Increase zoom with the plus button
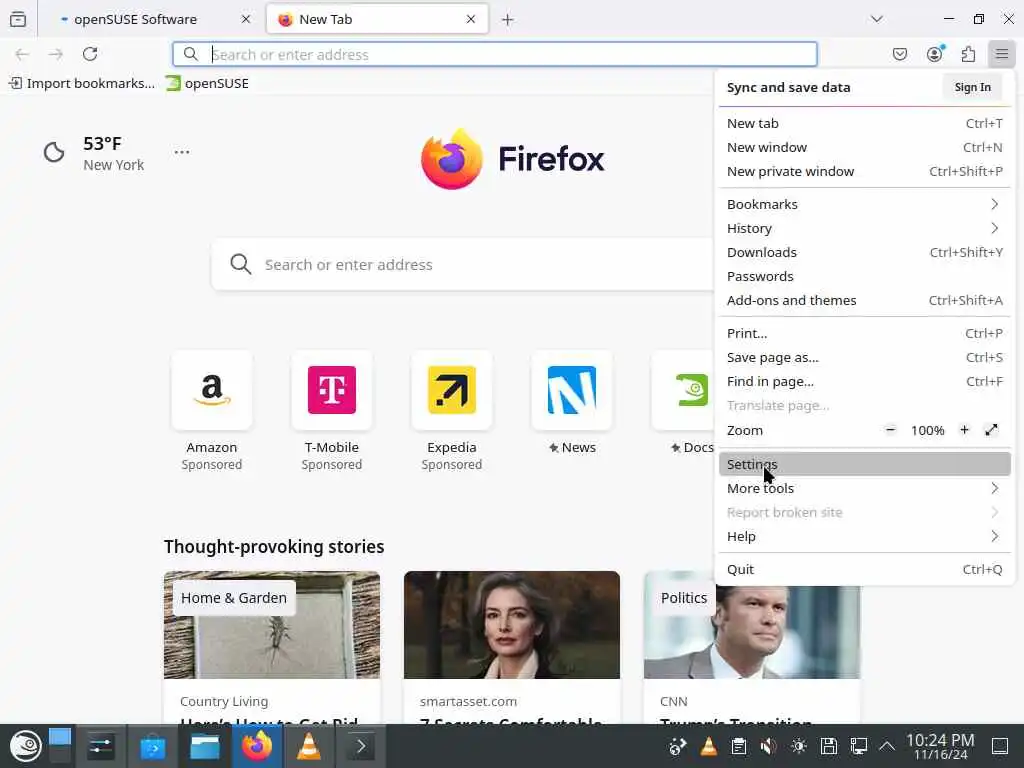 pos(964,430)
